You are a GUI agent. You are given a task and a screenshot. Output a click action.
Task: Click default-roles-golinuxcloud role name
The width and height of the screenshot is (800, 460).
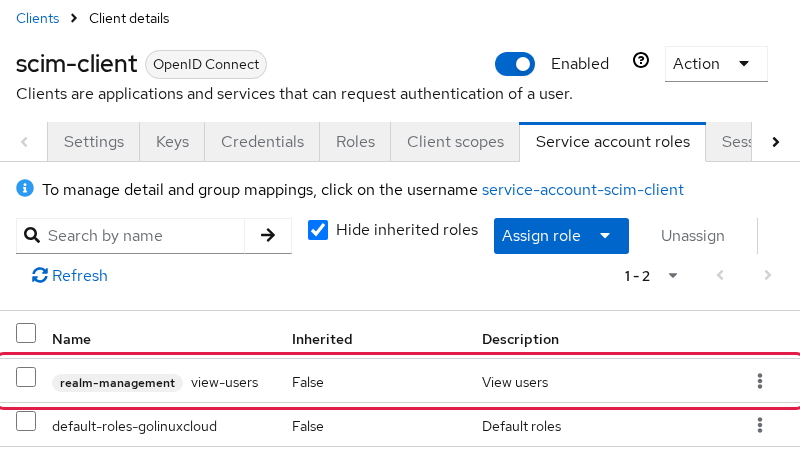coord(134,426)
